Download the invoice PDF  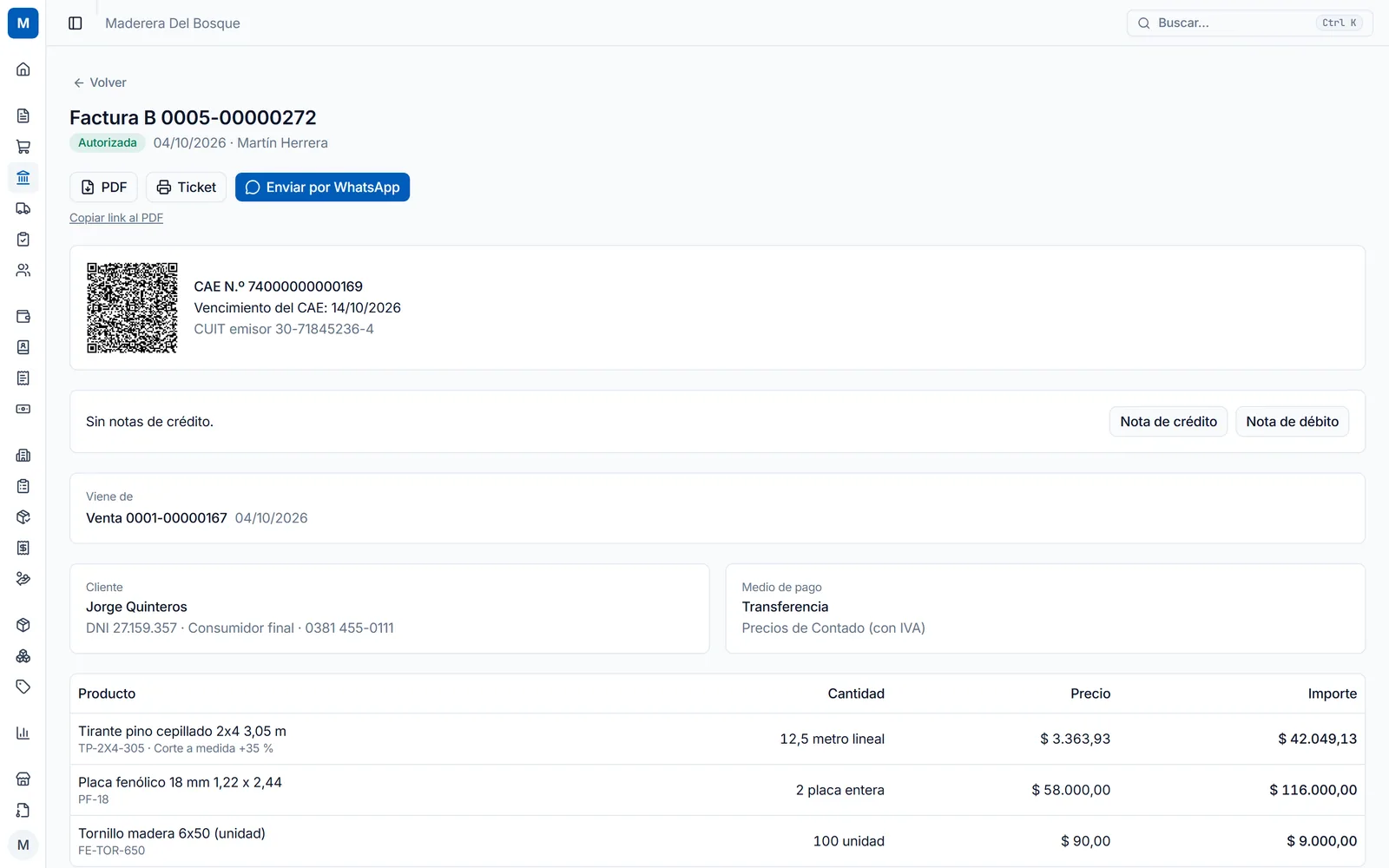click(x=103, y=187)
